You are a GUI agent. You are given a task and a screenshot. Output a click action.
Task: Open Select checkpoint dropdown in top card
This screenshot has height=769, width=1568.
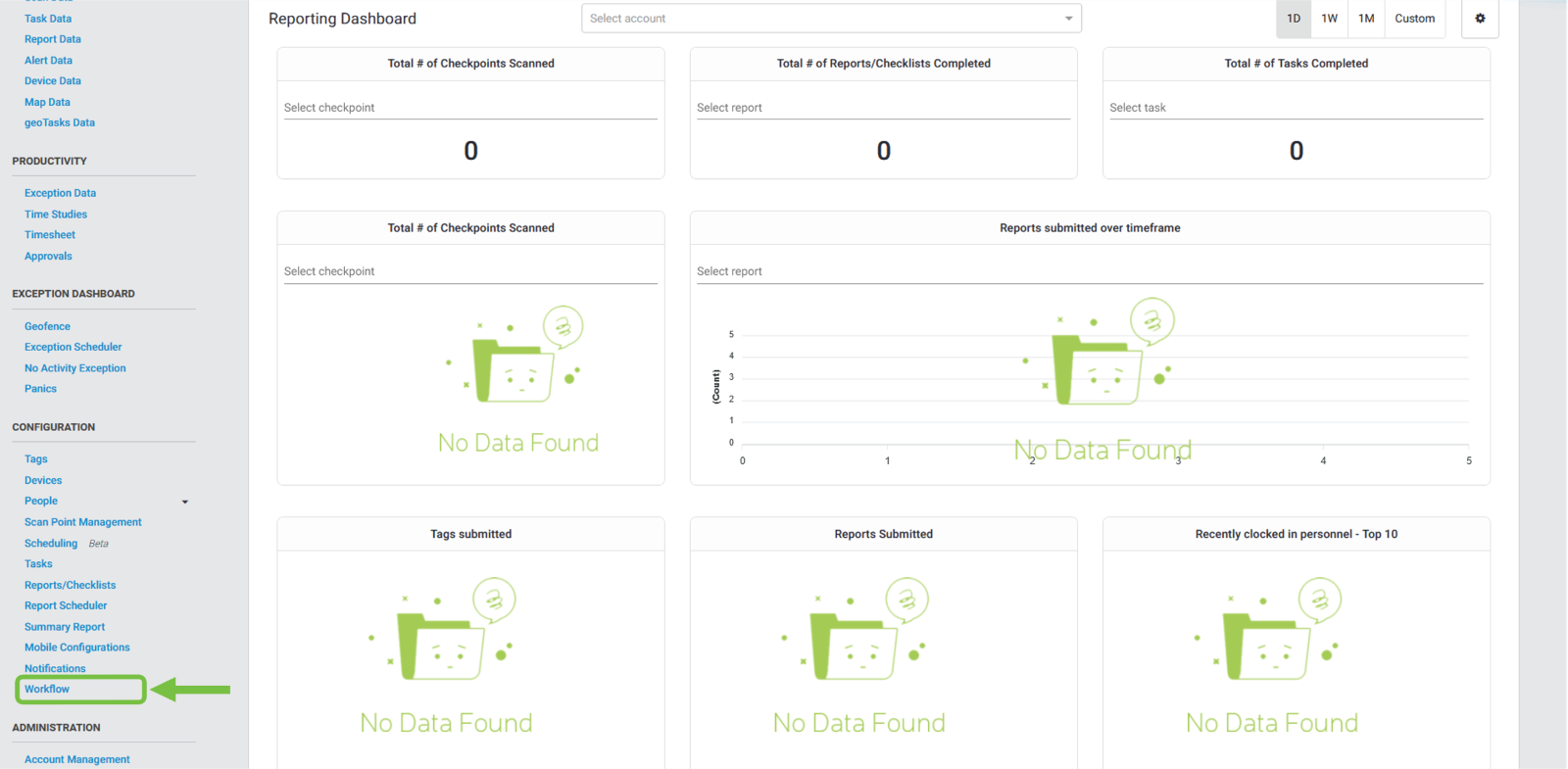click(x=470, y=108)
